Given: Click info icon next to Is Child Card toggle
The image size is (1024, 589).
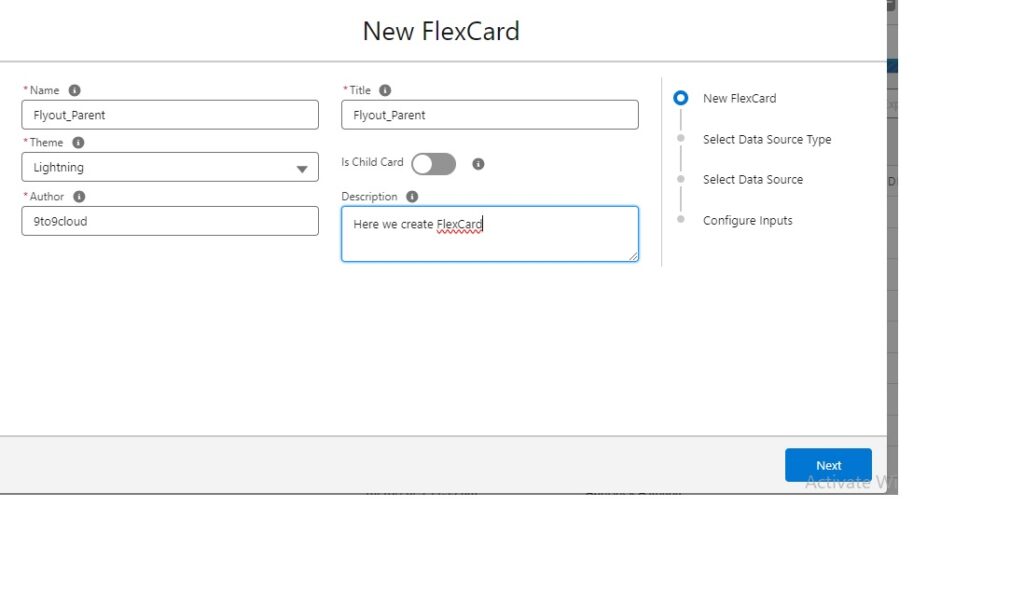Looking at the screenshot, I should click(x=478, y=163).
